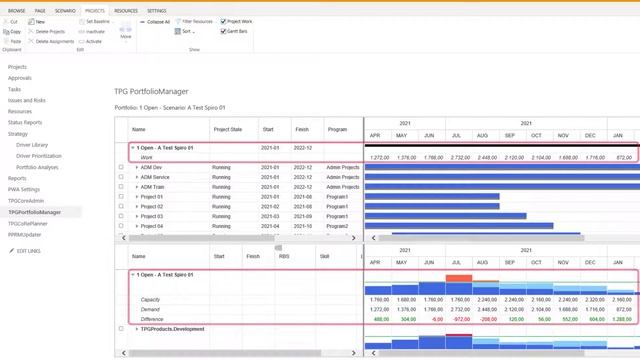Switch to the SCENARIO ribbon tab
Viewport: 640px width, 360px height.
click(x=65, y=11)
